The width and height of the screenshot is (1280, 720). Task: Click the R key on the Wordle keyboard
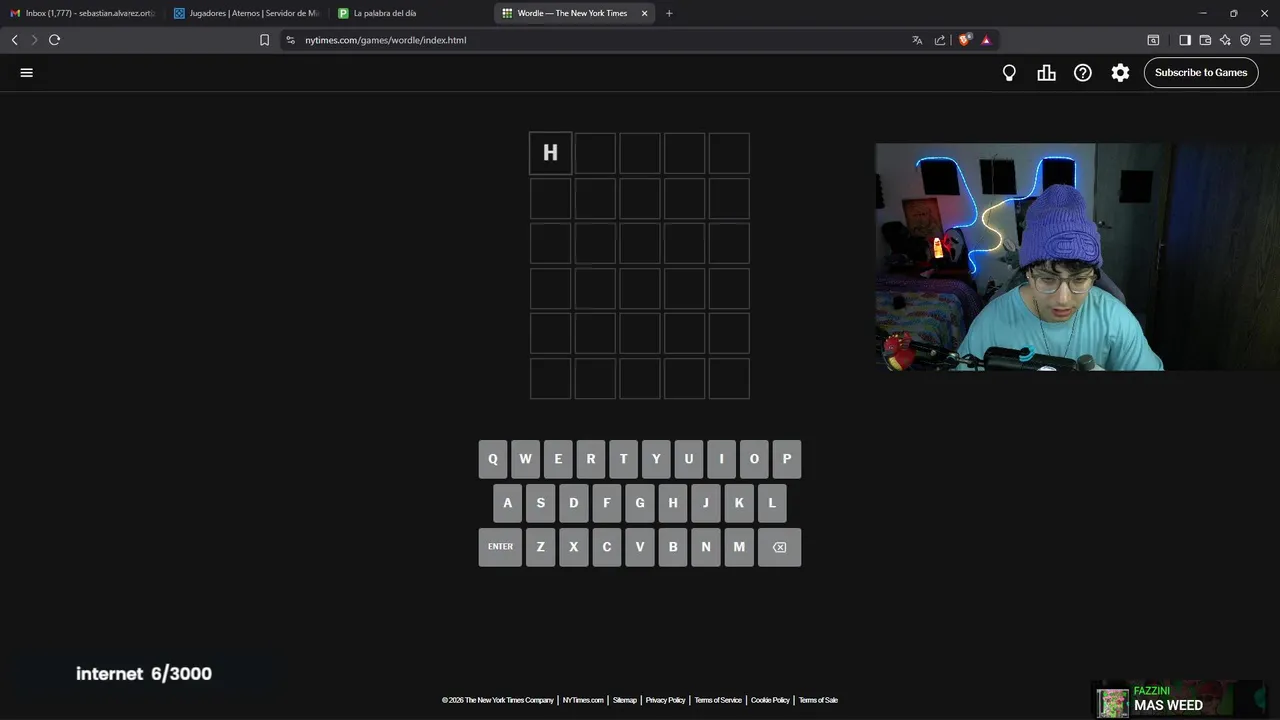(x=591, y=459)
